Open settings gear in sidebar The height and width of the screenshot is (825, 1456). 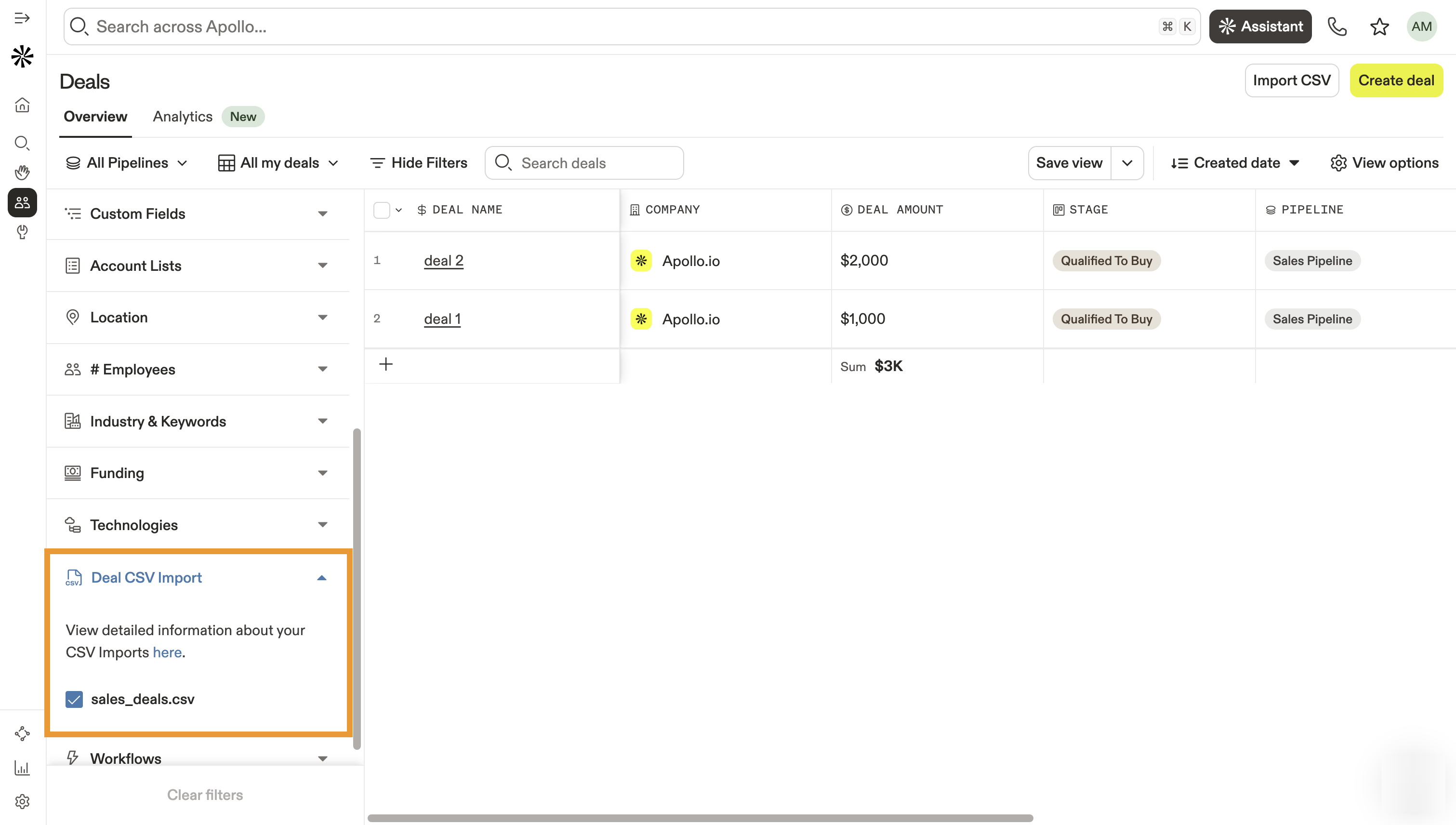click(x=22, y=801)
